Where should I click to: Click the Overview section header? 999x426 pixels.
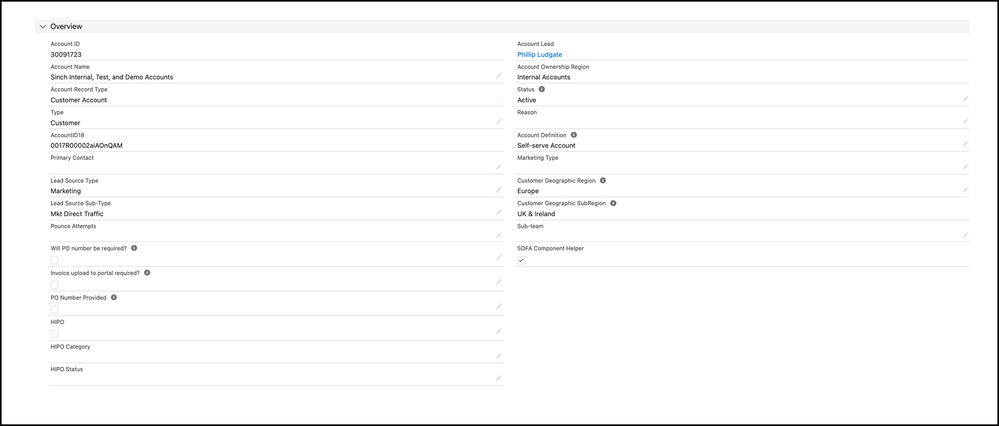click(502, 27)
